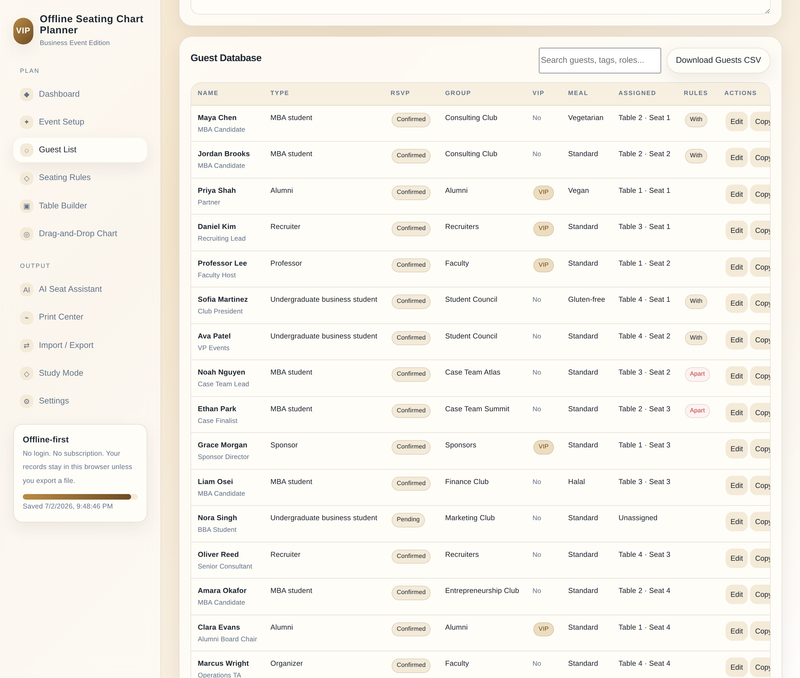800x678 pixels.
Task: Open Study Mode
Action: [80, 373]
